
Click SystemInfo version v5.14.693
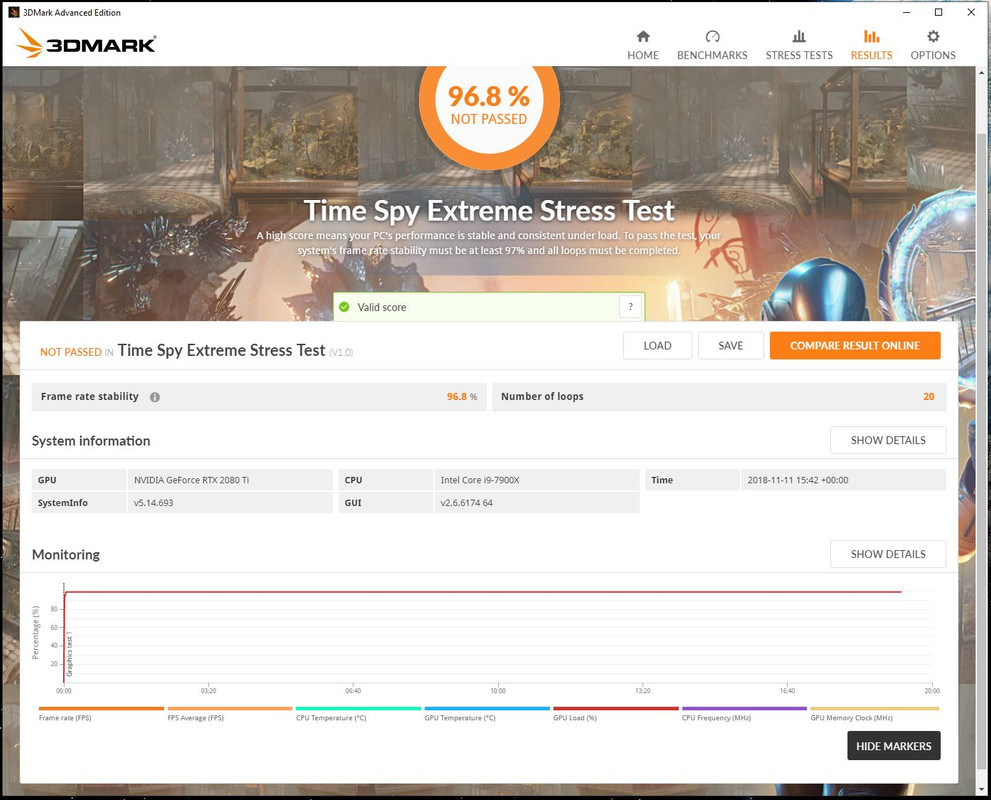pos(154,503)
